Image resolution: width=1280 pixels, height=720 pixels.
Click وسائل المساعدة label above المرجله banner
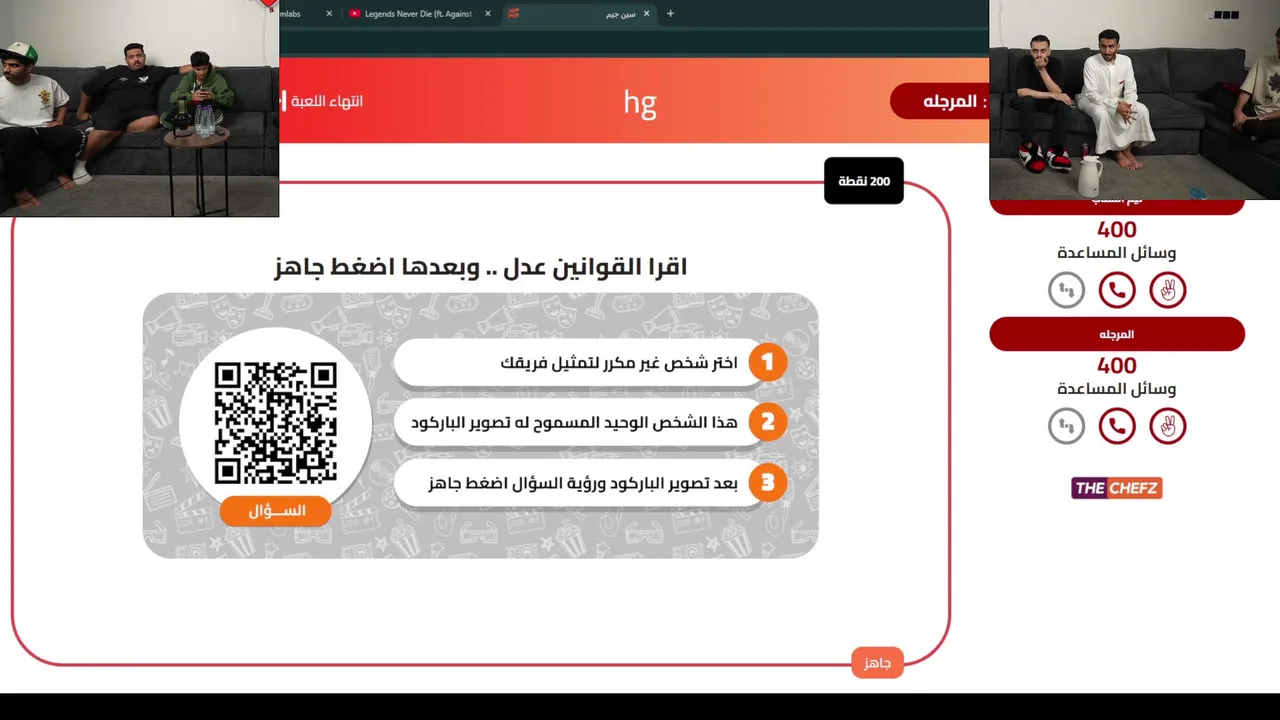1117,253
